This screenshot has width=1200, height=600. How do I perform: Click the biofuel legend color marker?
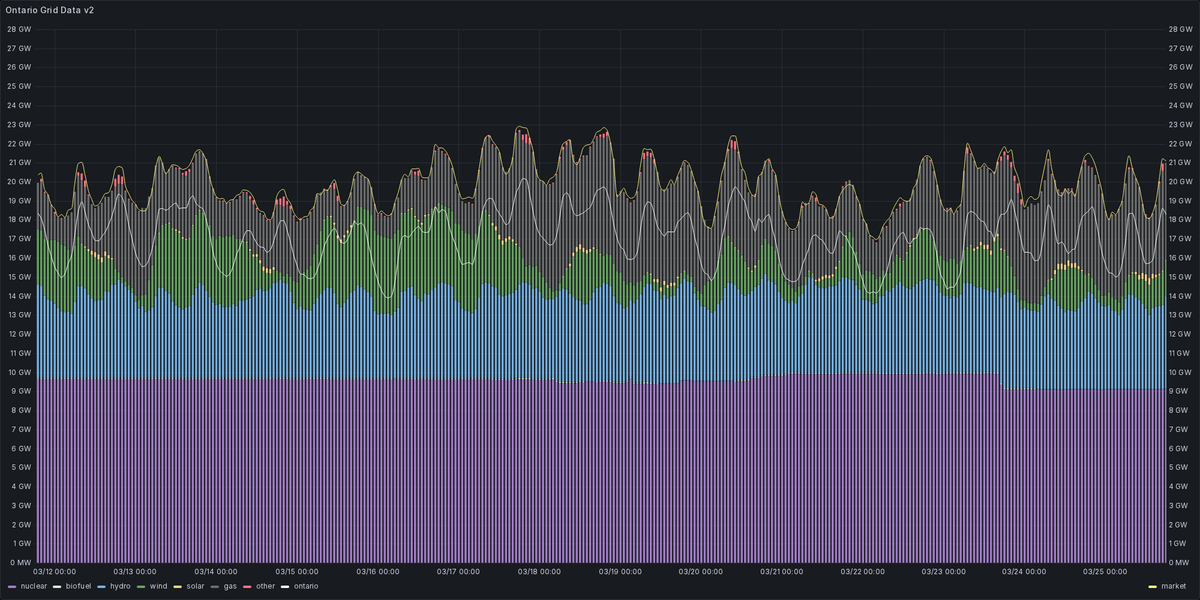[57, 586]
